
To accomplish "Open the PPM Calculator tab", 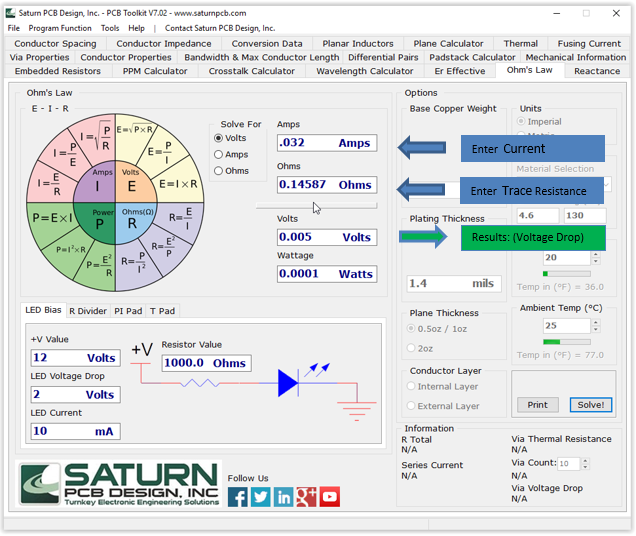I will pos(155,71).
